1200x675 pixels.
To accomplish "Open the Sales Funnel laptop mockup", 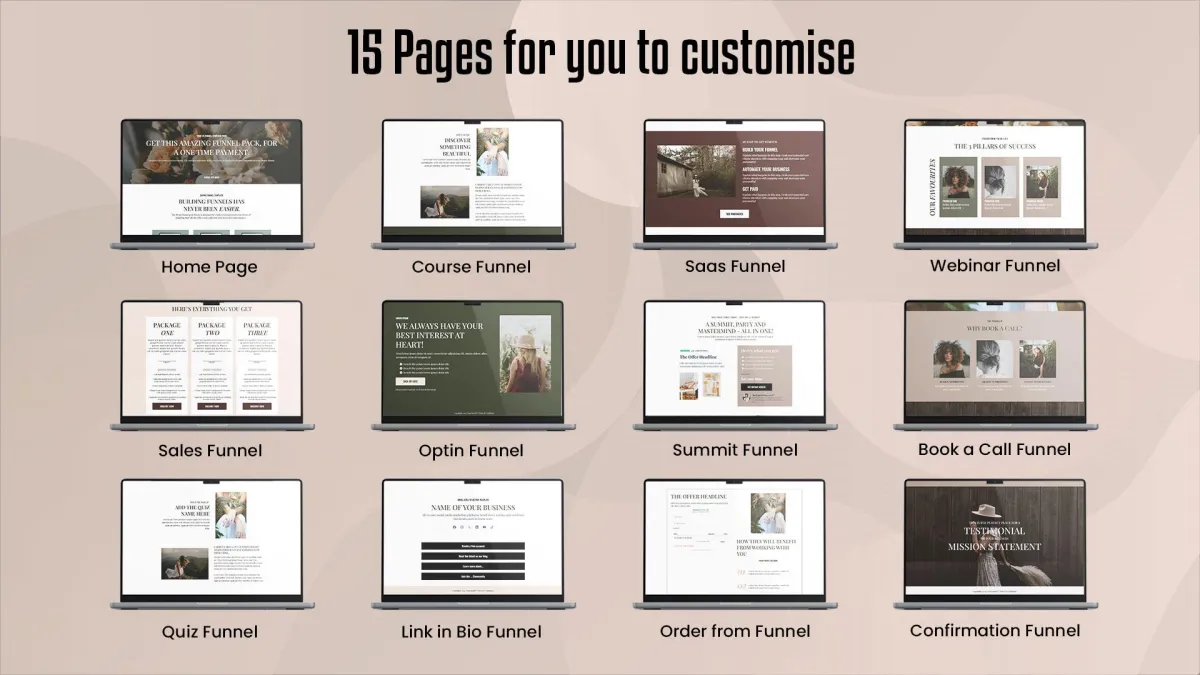I will 211,366.
